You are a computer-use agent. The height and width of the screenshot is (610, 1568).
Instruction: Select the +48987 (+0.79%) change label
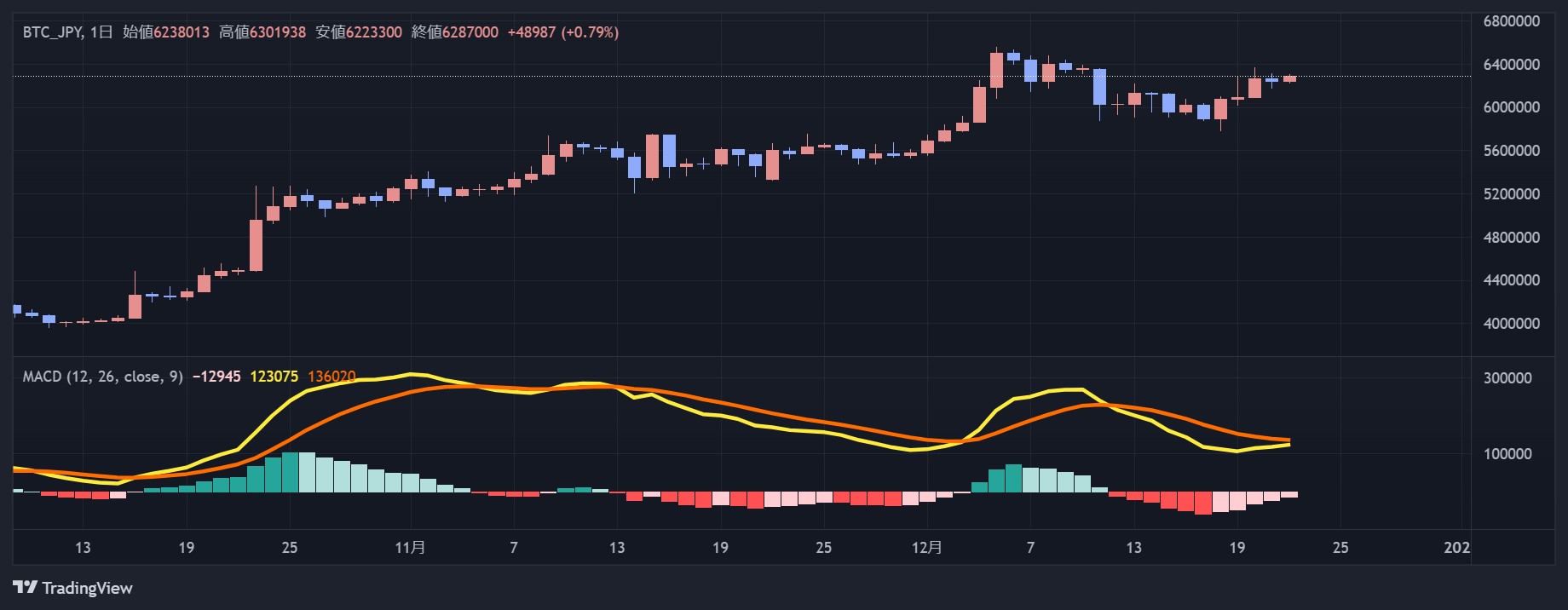pyautogui.click(x=563, y=32)
